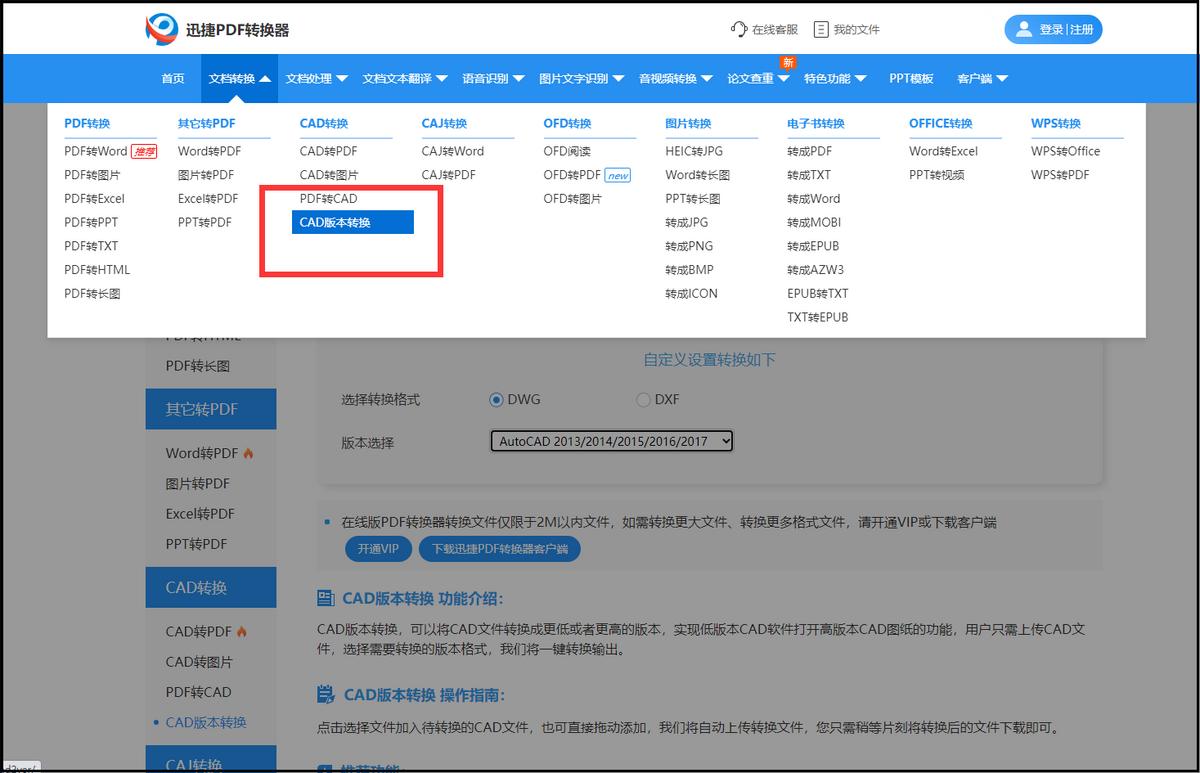Expand the 音视频转换 dropdown arrow

(707, 78)
